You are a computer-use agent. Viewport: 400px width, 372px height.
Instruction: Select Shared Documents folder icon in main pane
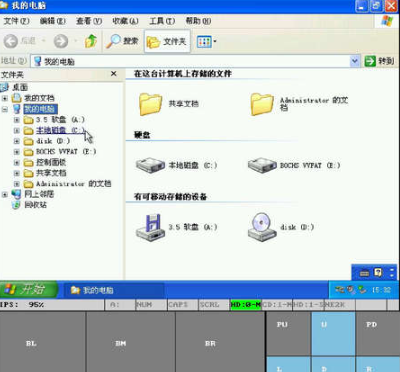pyautogui.click(x=150, y=104)
